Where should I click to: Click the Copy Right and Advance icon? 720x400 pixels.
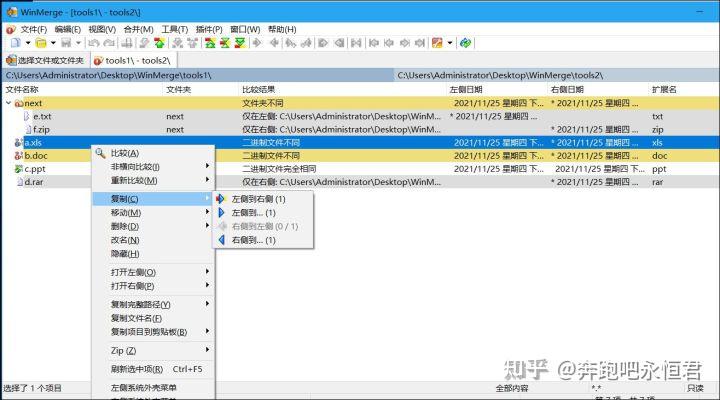click(x=291, y=43)
